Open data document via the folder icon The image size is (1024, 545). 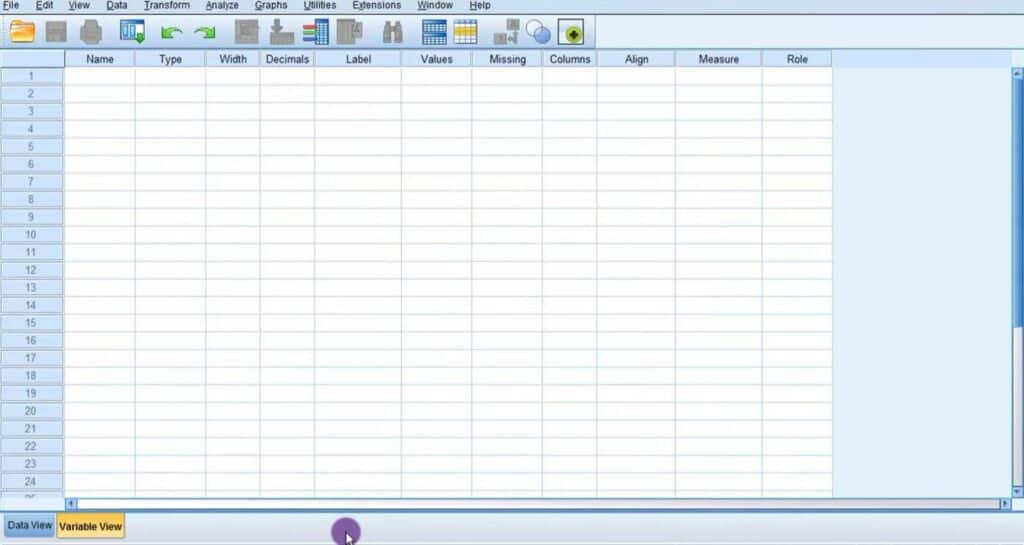coord(22,32)
